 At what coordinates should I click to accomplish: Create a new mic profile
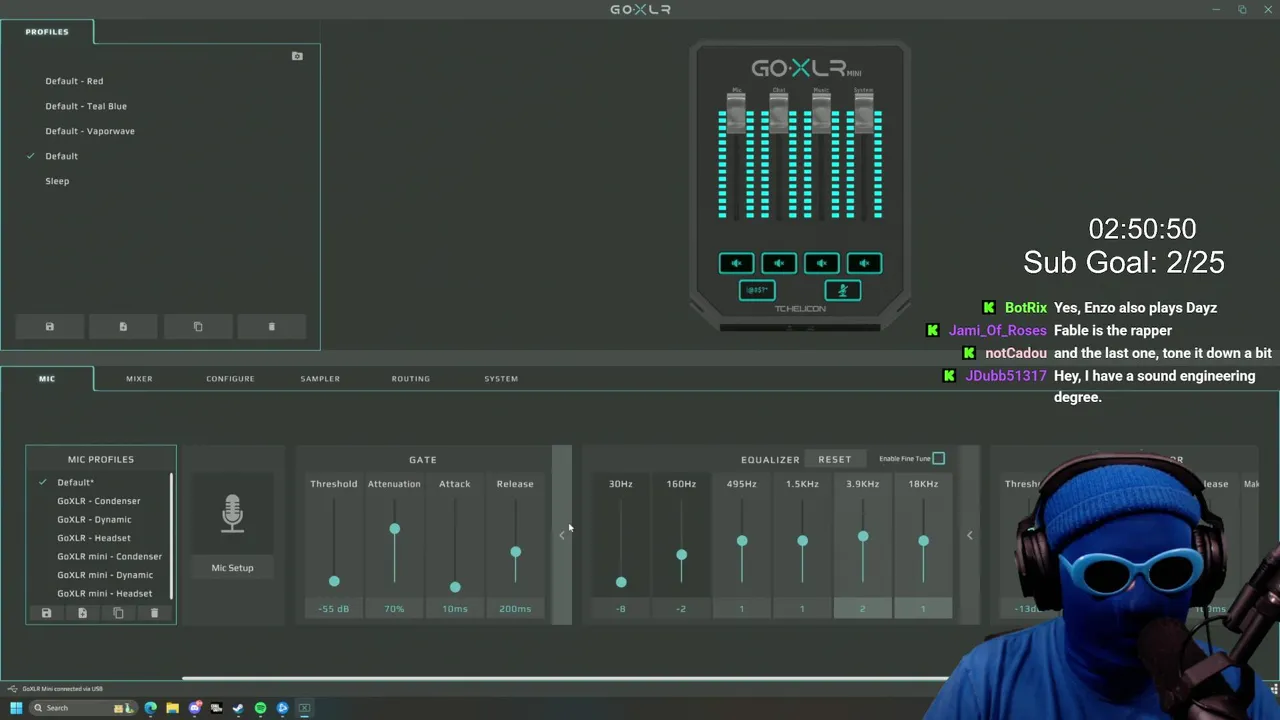[82, 613]
